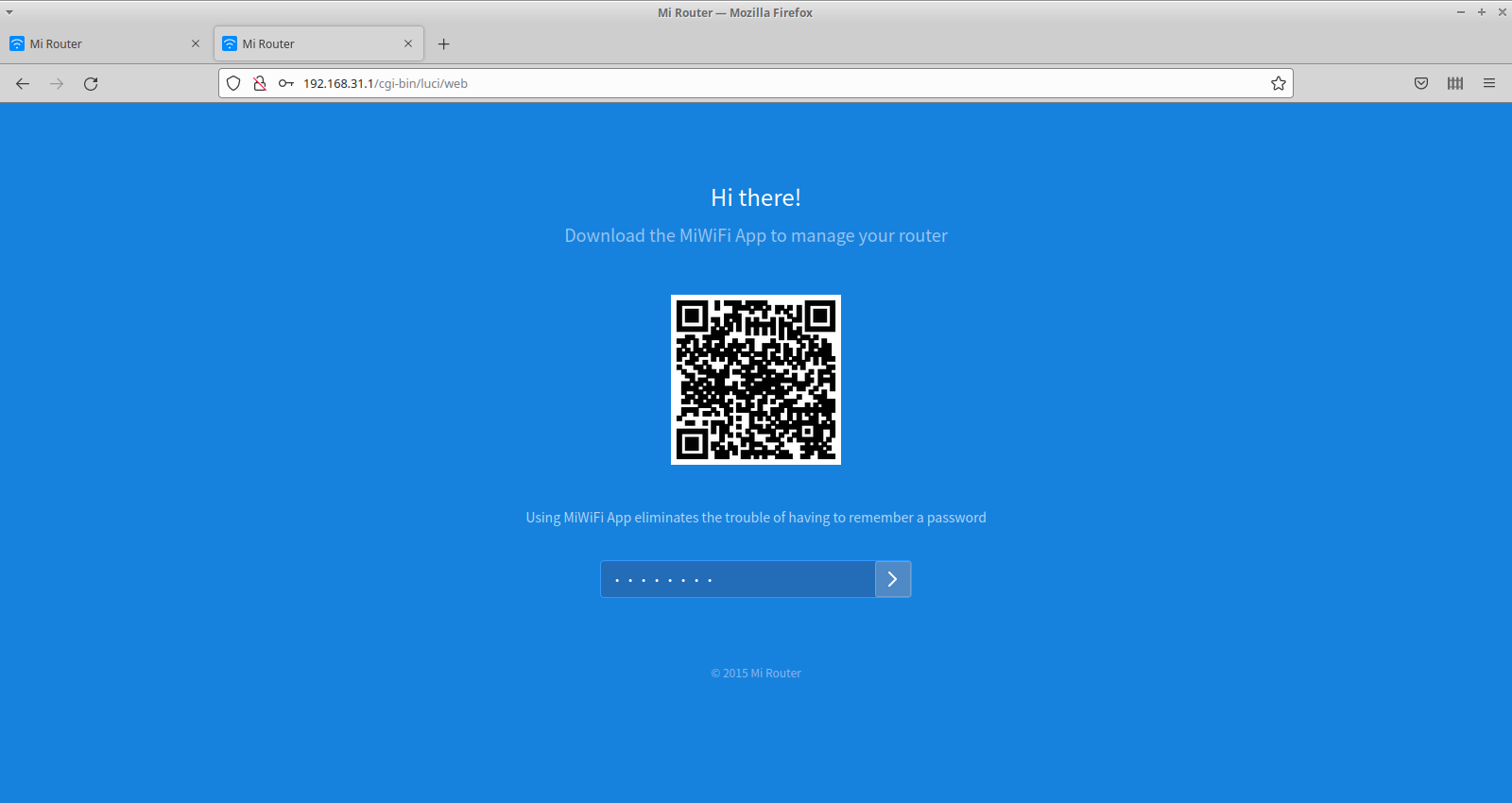Click the 'Hi there!' heading

point(756,197)
